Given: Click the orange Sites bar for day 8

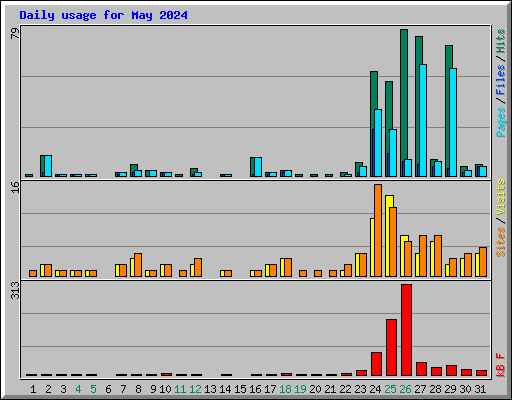Looking at the screenshot, I should click(138, 265).
